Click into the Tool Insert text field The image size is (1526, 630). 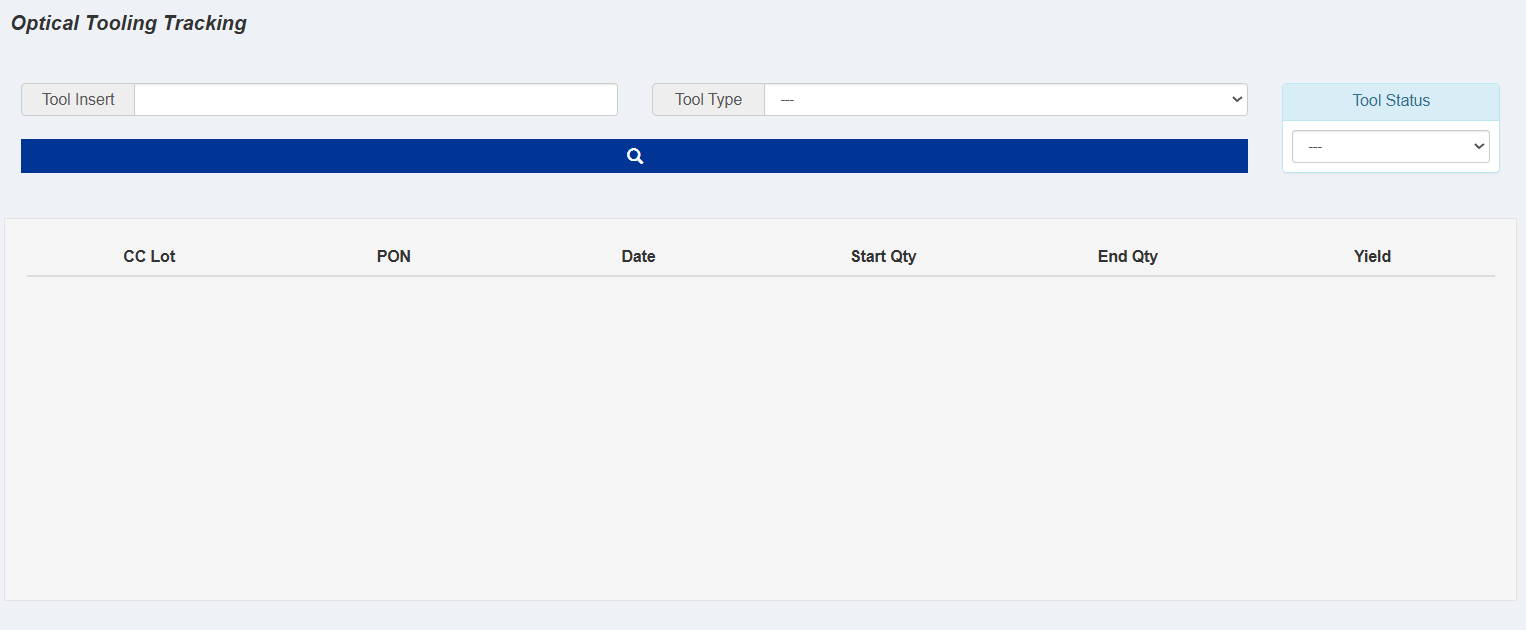click(x=375, y=100)
